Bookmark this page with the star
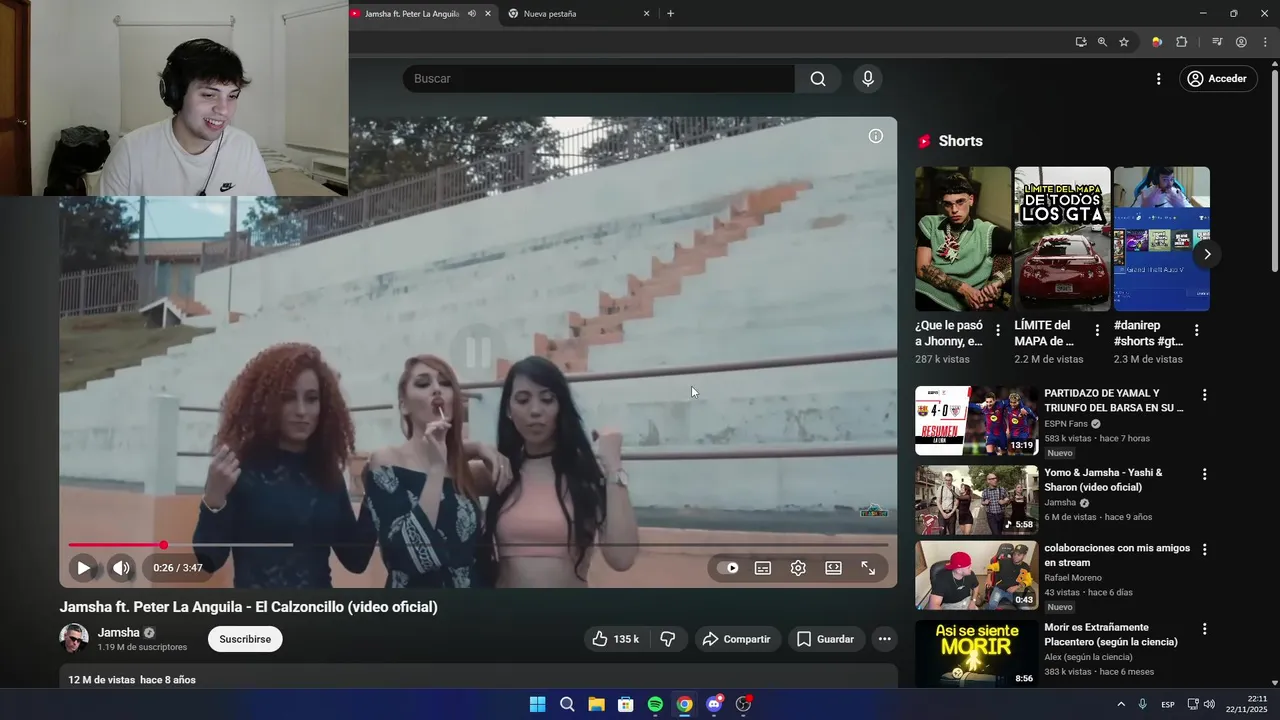This screenshot has width=1280, height=720. pos(1124,42)
